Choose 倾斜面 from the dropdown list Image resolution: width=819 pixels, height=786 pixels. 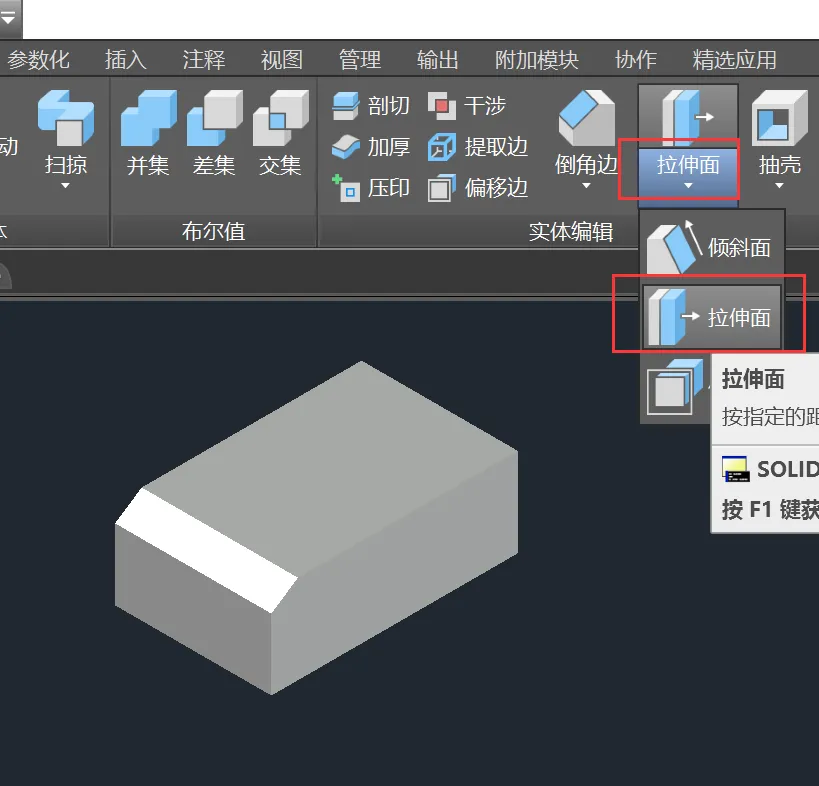coord(712,247)
